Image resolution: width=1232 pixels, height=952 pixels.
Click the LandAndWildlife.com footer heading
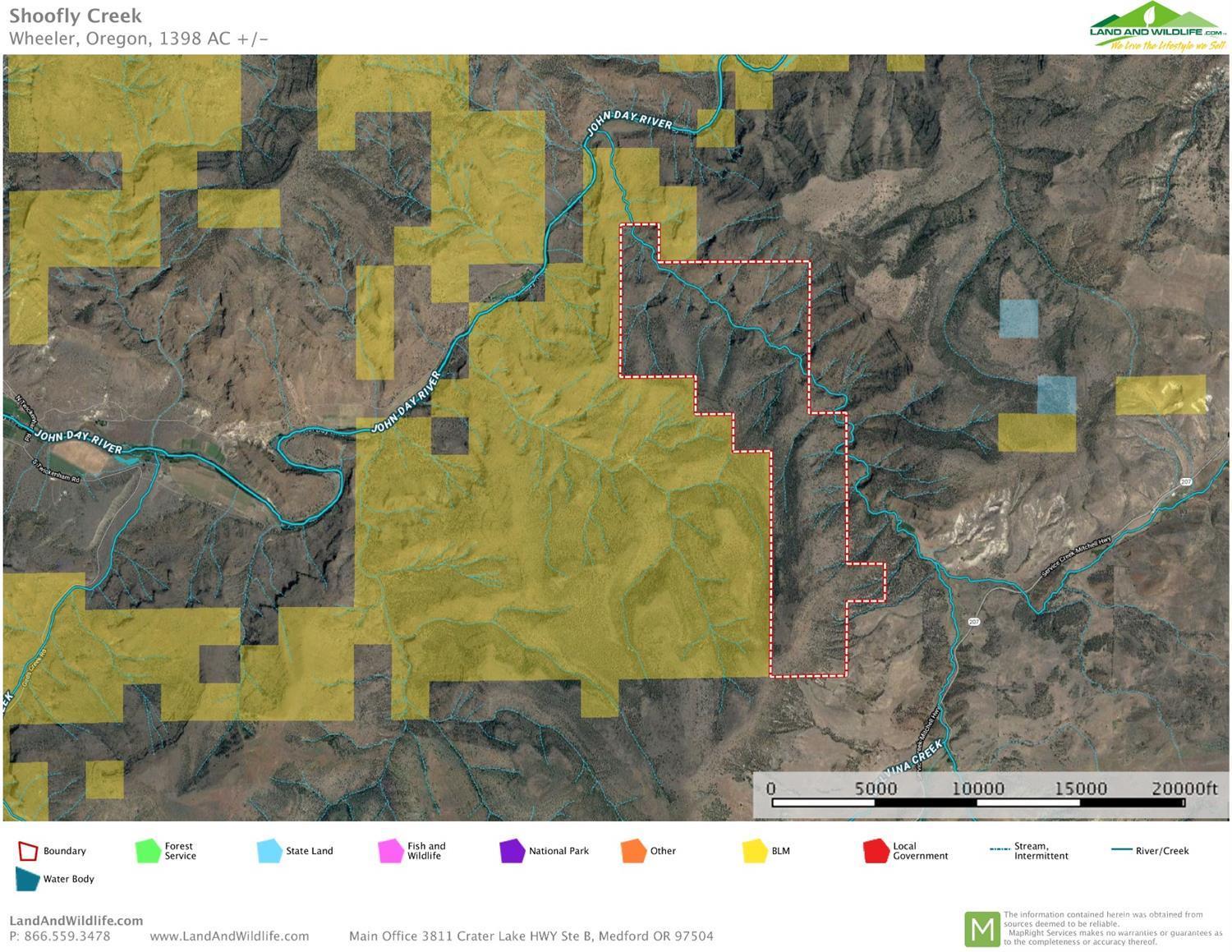tap(76, 921)
